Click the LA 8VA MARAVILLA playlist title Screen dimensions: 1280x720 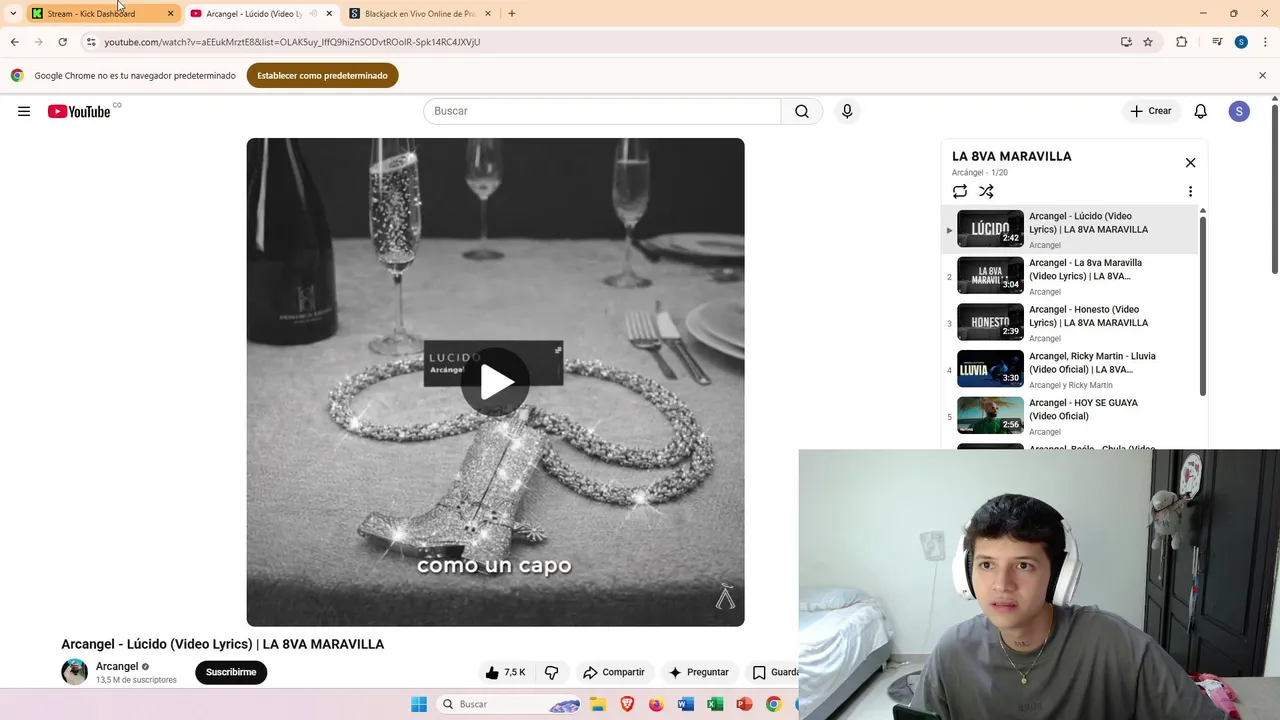tap(1011, 156)
